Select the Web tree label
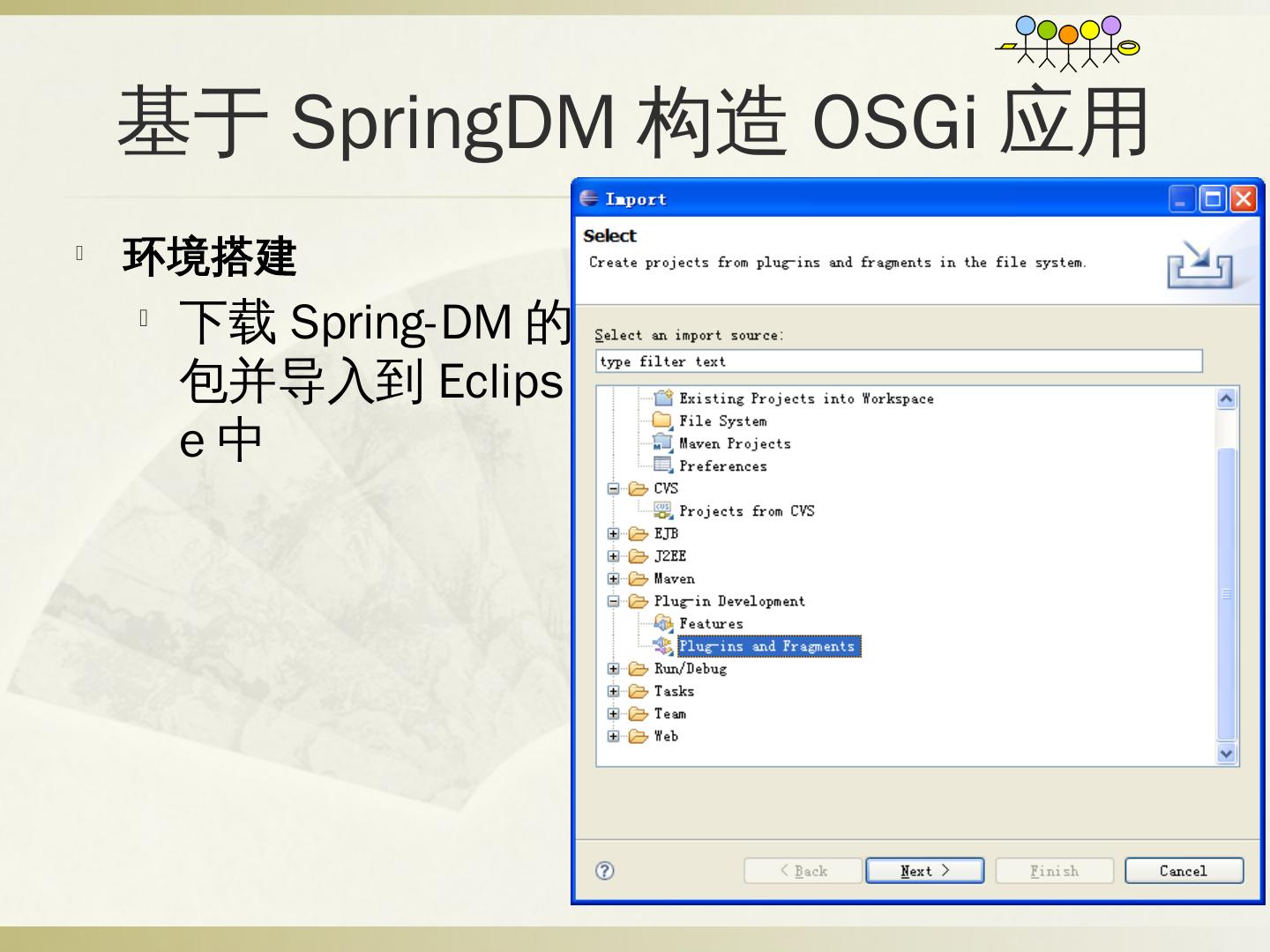 pyautogui.click(x=666, y=736)
